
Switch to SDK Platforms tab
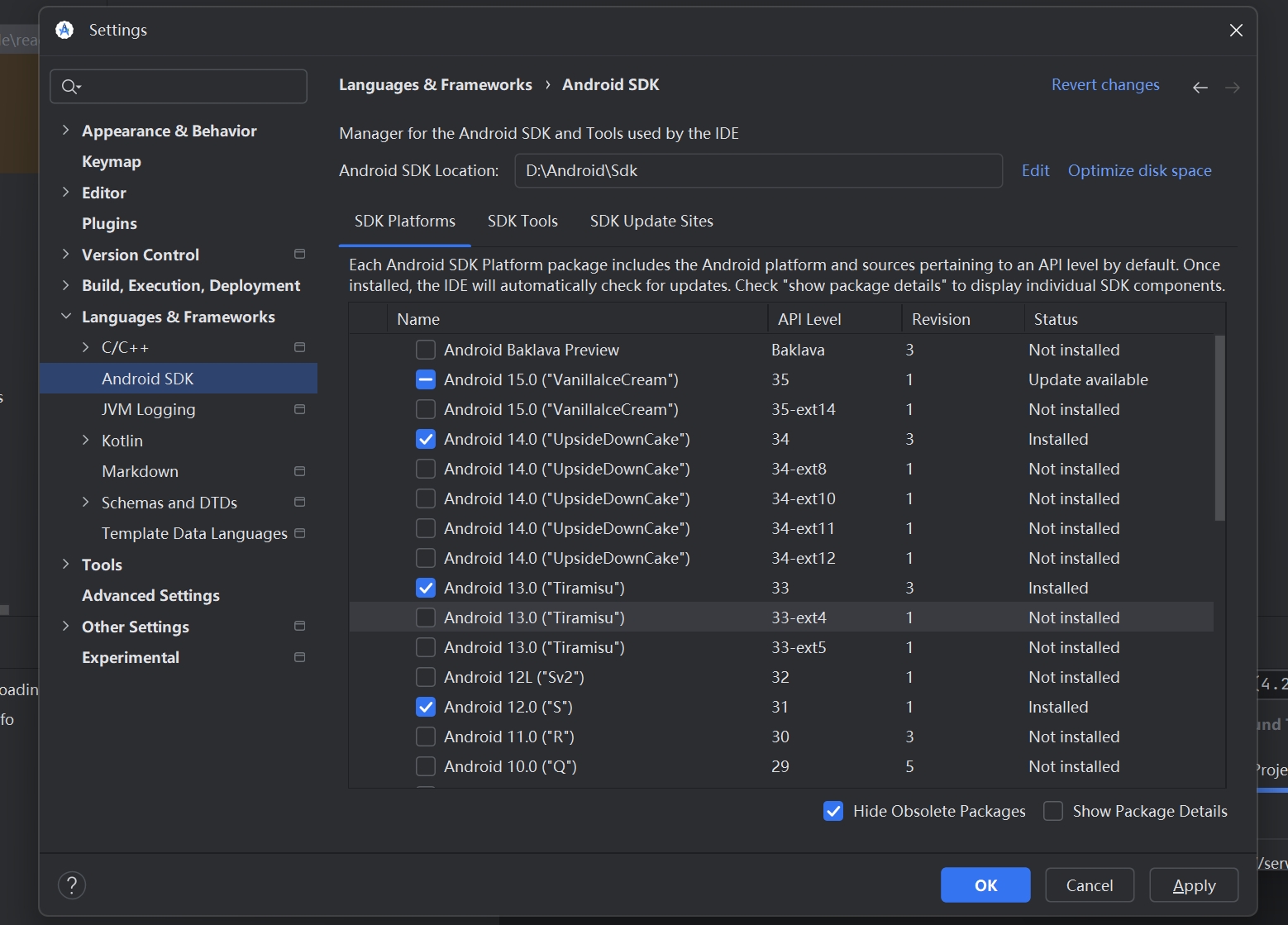point(405,222)
